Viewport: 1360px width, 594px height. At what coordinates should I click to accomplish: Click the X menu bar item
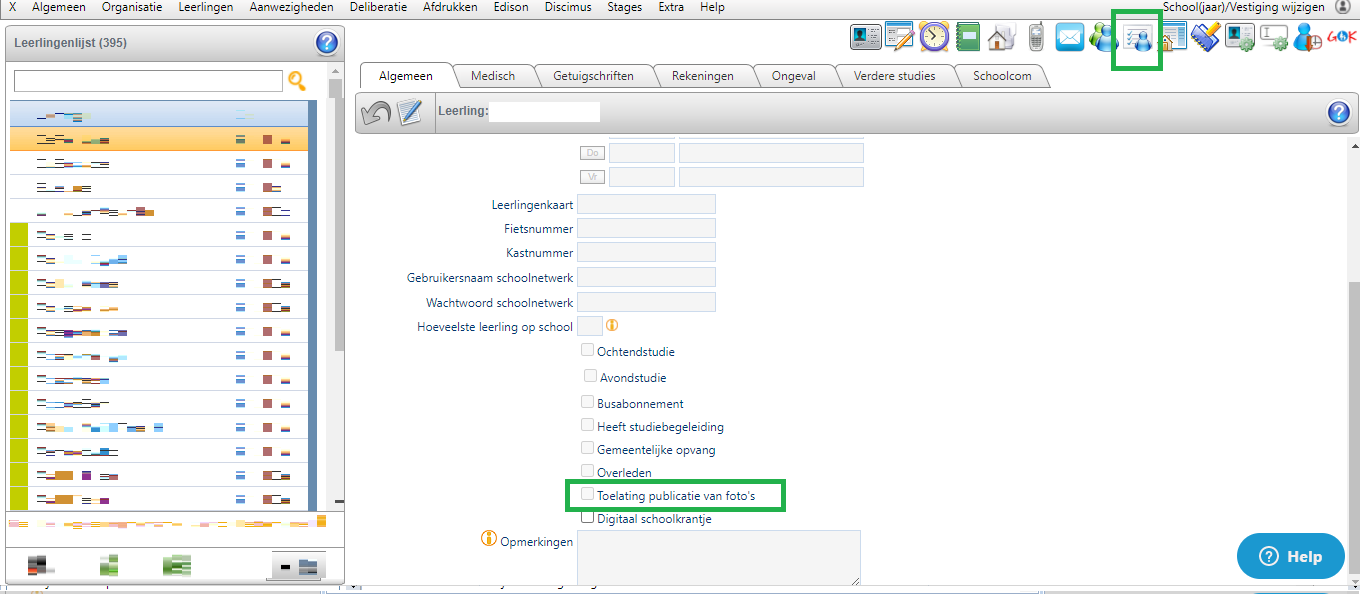coord(12,7)
